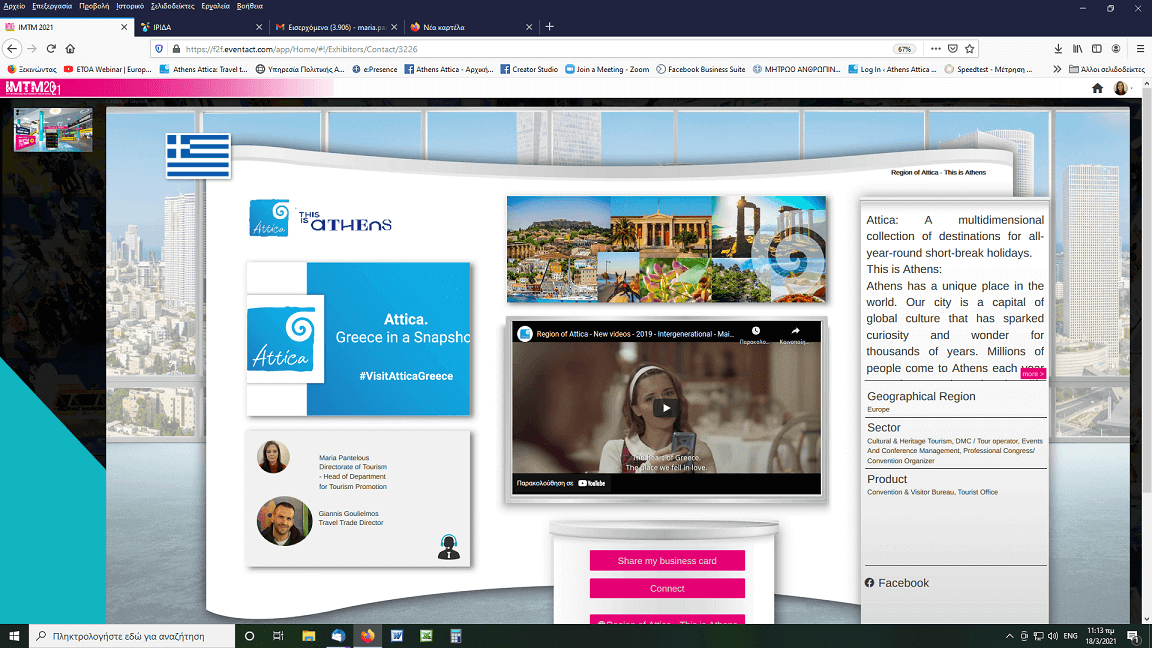Click the 67% zoom level indicator
1152x648 pixels.
904,49
